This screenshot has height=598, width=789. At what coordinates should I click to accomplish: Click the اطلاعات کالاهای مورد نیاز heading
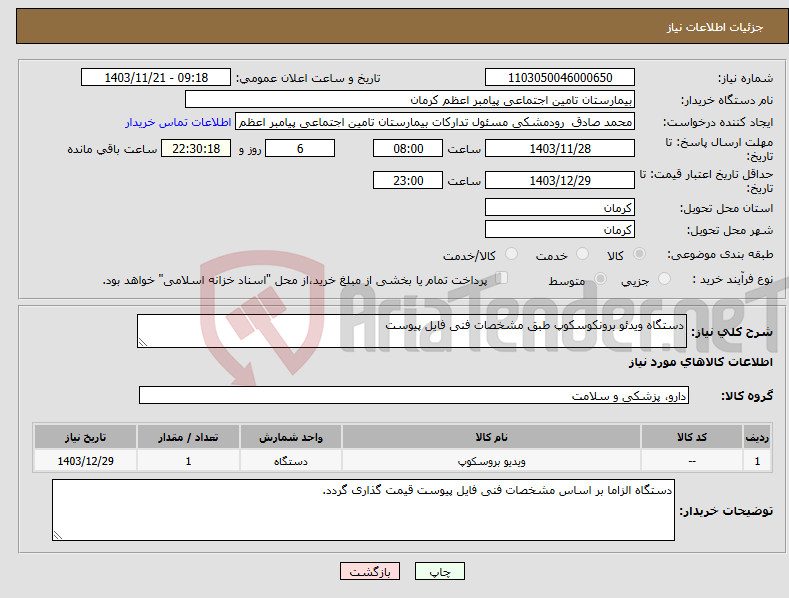(700, 362)
